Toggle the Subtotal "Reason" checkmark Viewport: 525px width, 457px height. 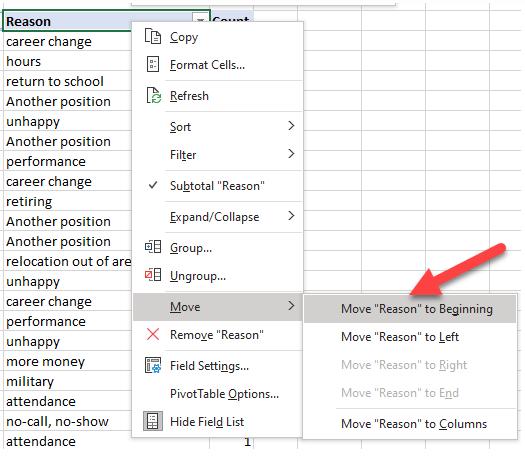coord(153,185)
